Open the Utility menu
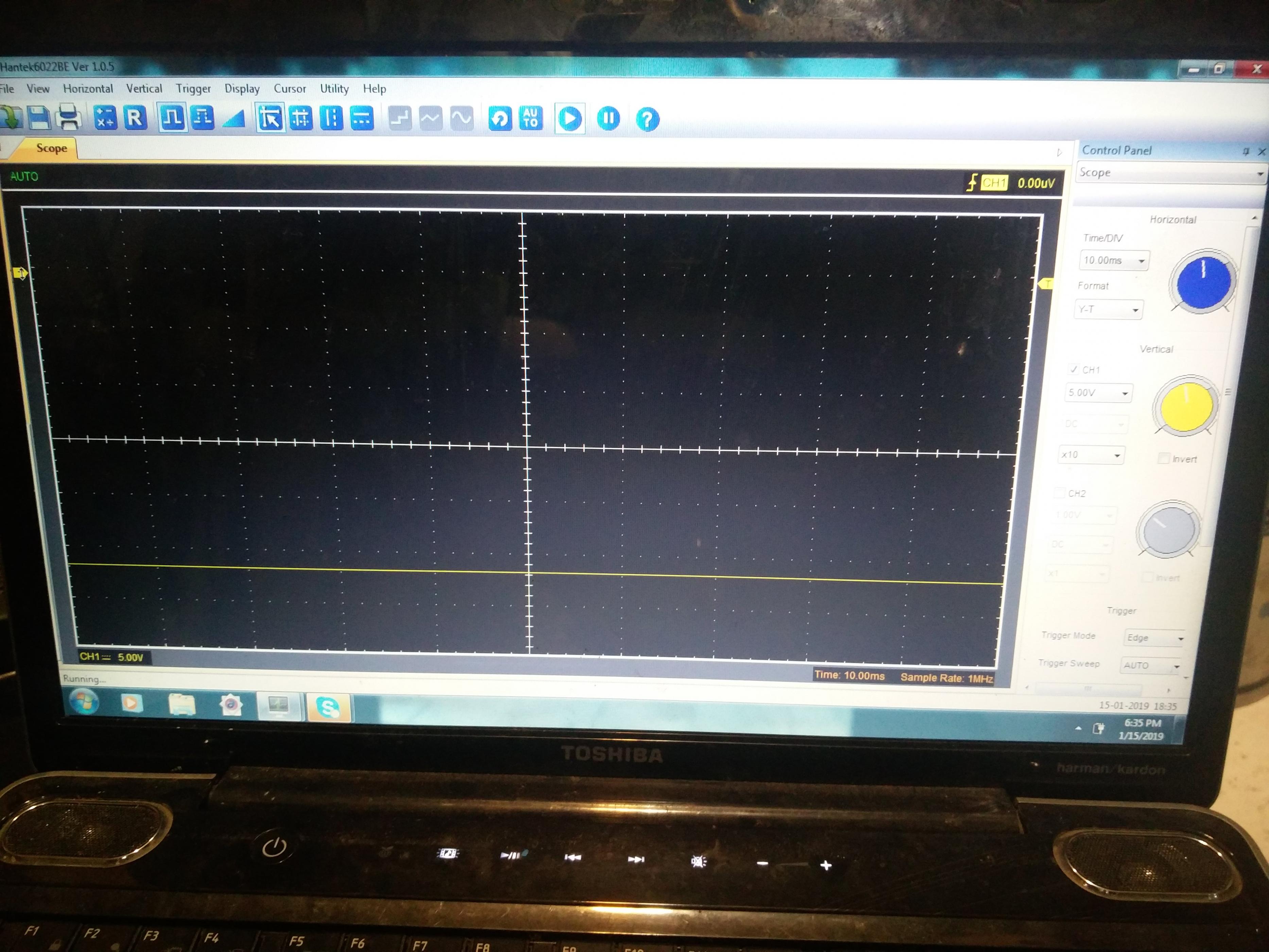Screen dimensions: 1269x952 334,89
